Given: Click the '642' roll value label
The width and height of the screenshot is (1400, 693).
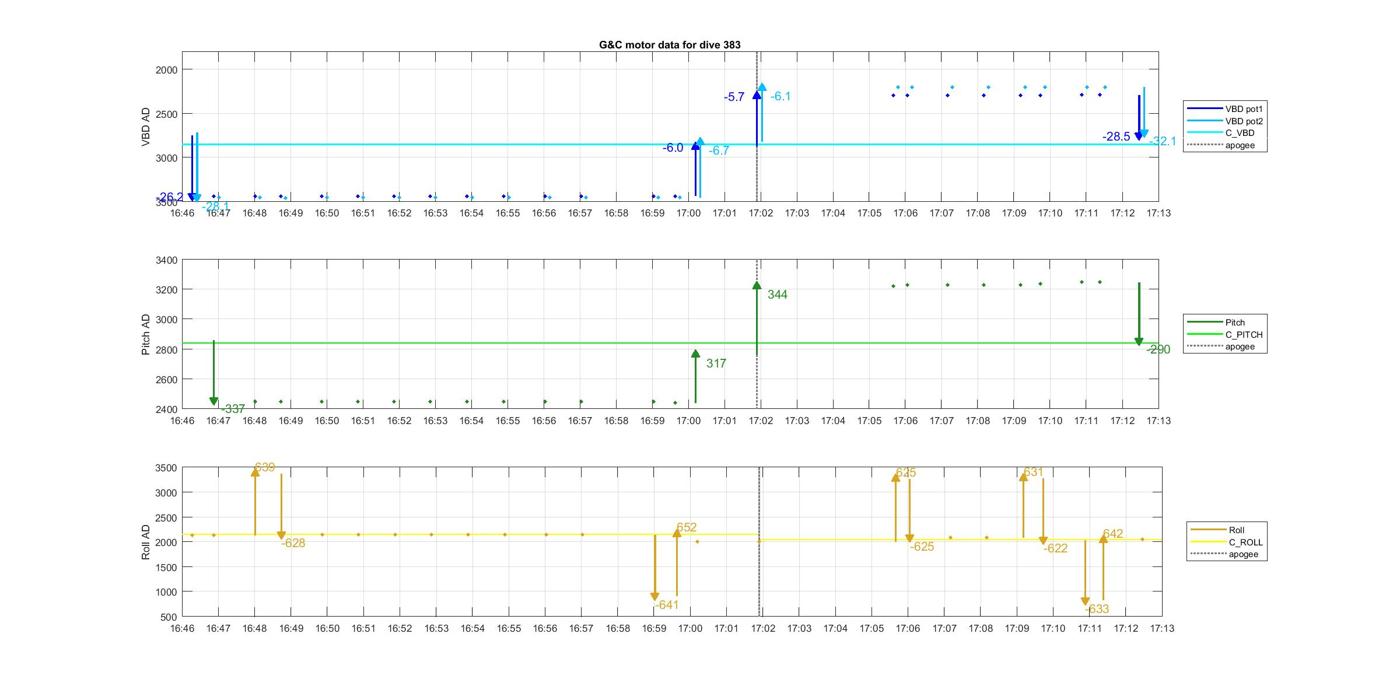Looking at the screenshot, I should click(x=1113, y=535).
